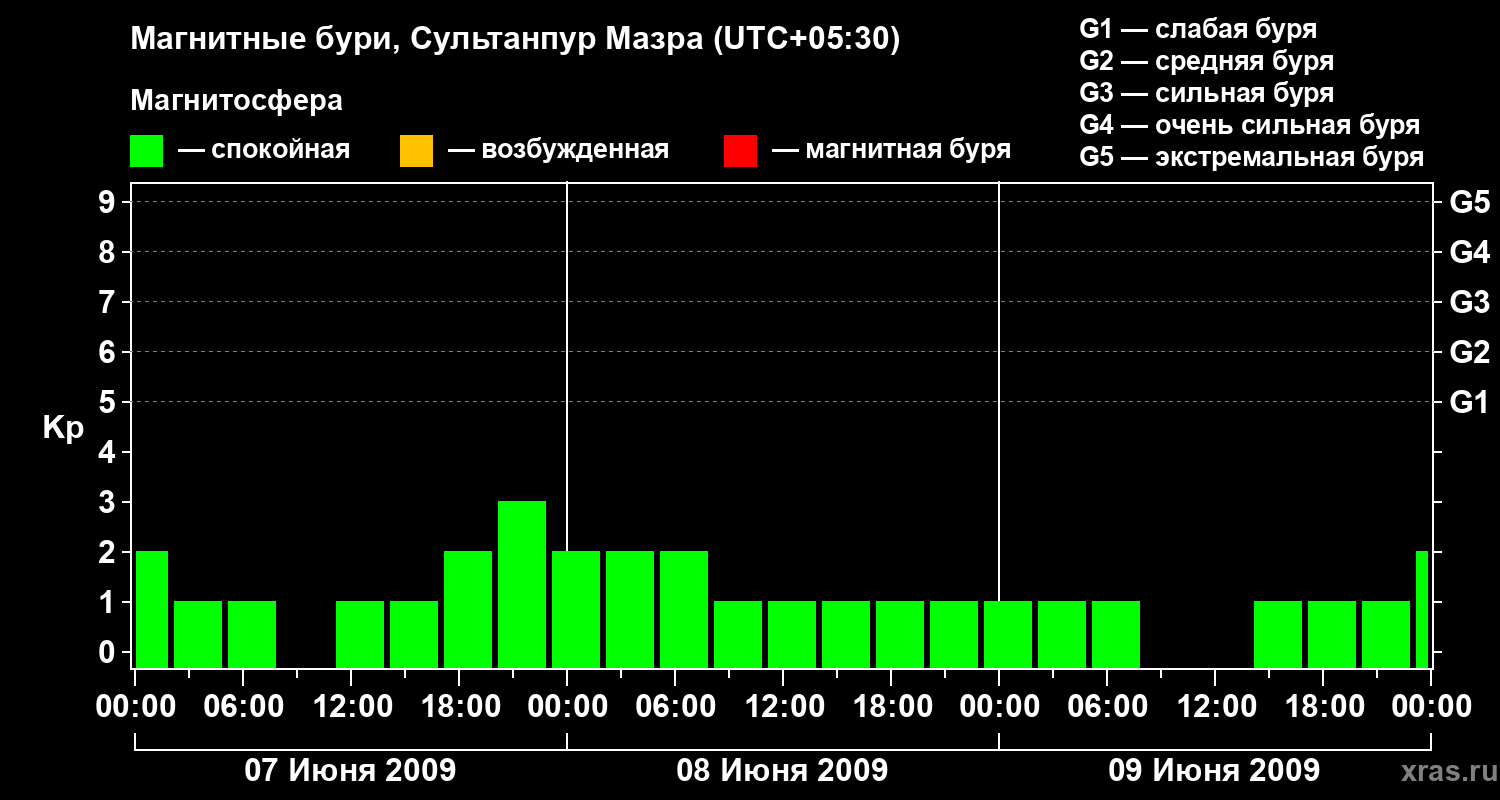The width and height of the screenshot is (1500, 800).
Task: Click the 'G1 — слабая буря' legend line
Action: [1198, 29]
